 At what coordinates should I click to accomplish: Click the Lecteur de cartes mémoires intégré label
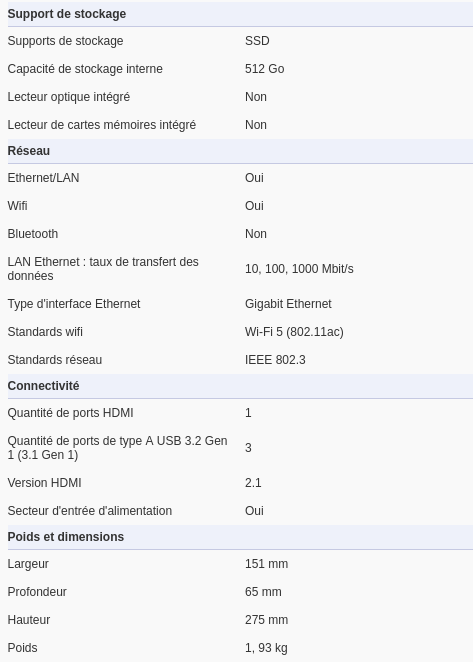102,125
